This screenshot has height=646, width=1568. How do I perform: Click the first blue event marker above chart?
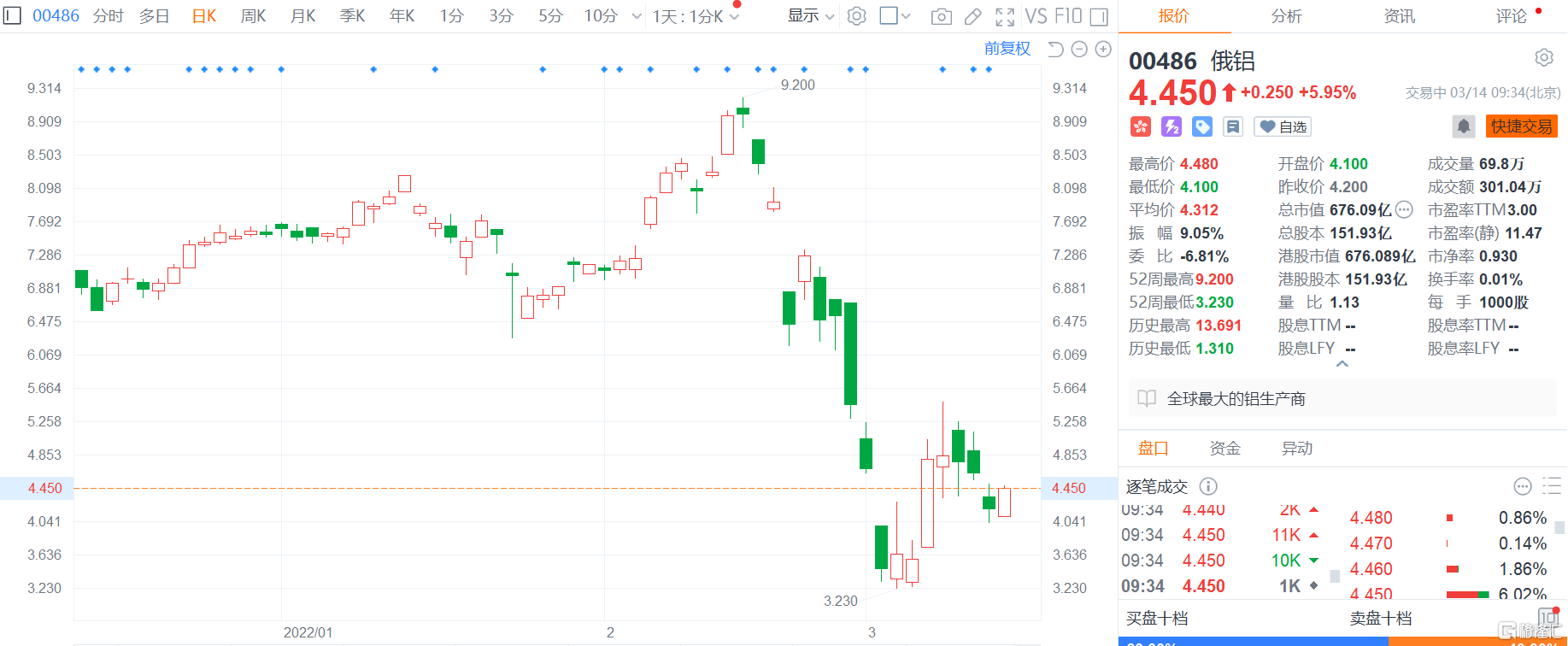point(81,69)
